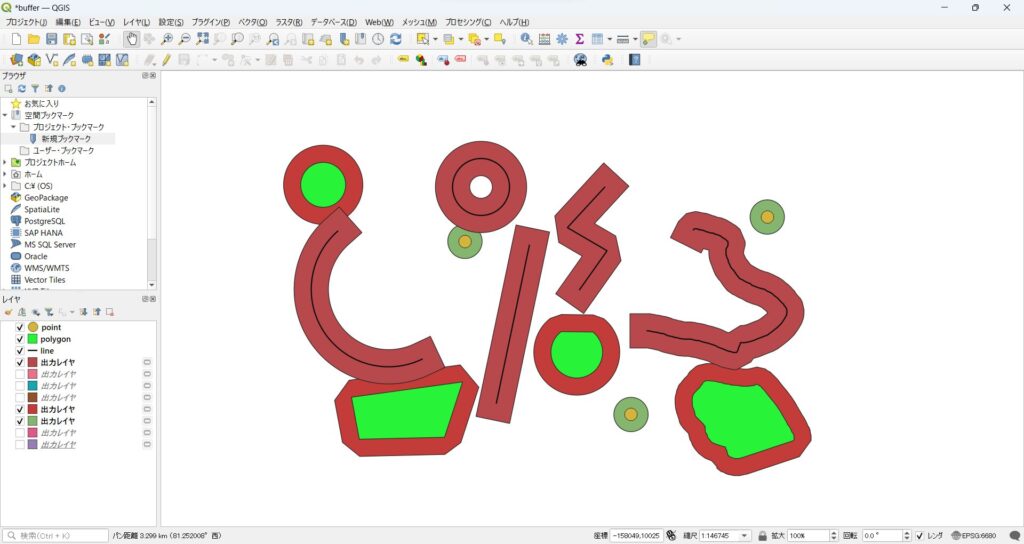Screen dimensions: 1024x544
Task: Select 新規ブックマーク in the browser
Action: click(66, 139)
